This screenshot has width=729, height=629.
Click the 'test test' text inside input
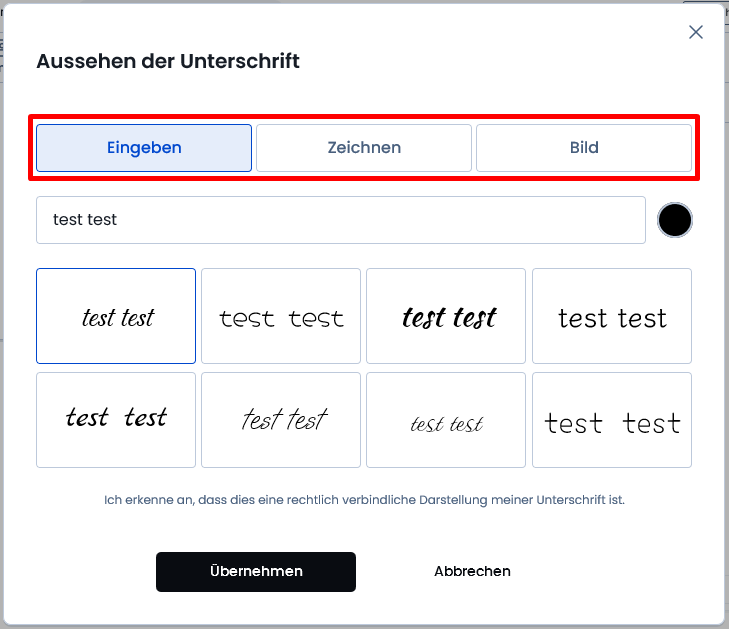pyautogui.click(x=85, y=219)
